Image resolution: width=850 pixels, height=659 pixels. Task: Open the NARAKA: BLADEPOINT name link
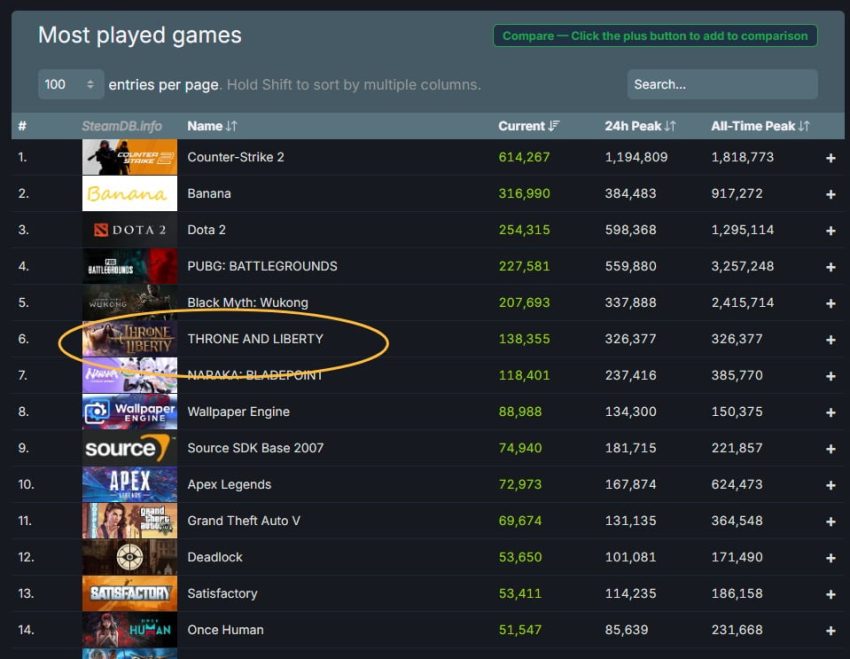pos(254,375)
